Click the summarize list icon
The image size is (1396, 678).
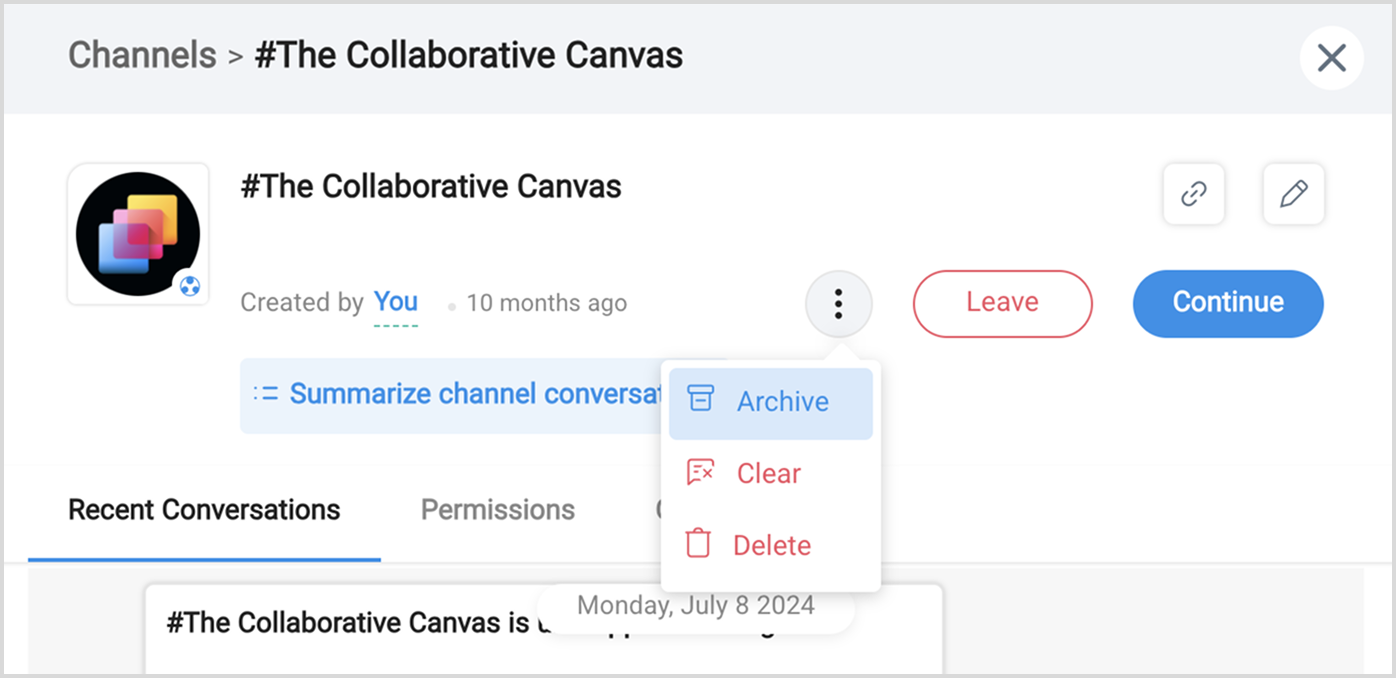click(x=265, y=394)
